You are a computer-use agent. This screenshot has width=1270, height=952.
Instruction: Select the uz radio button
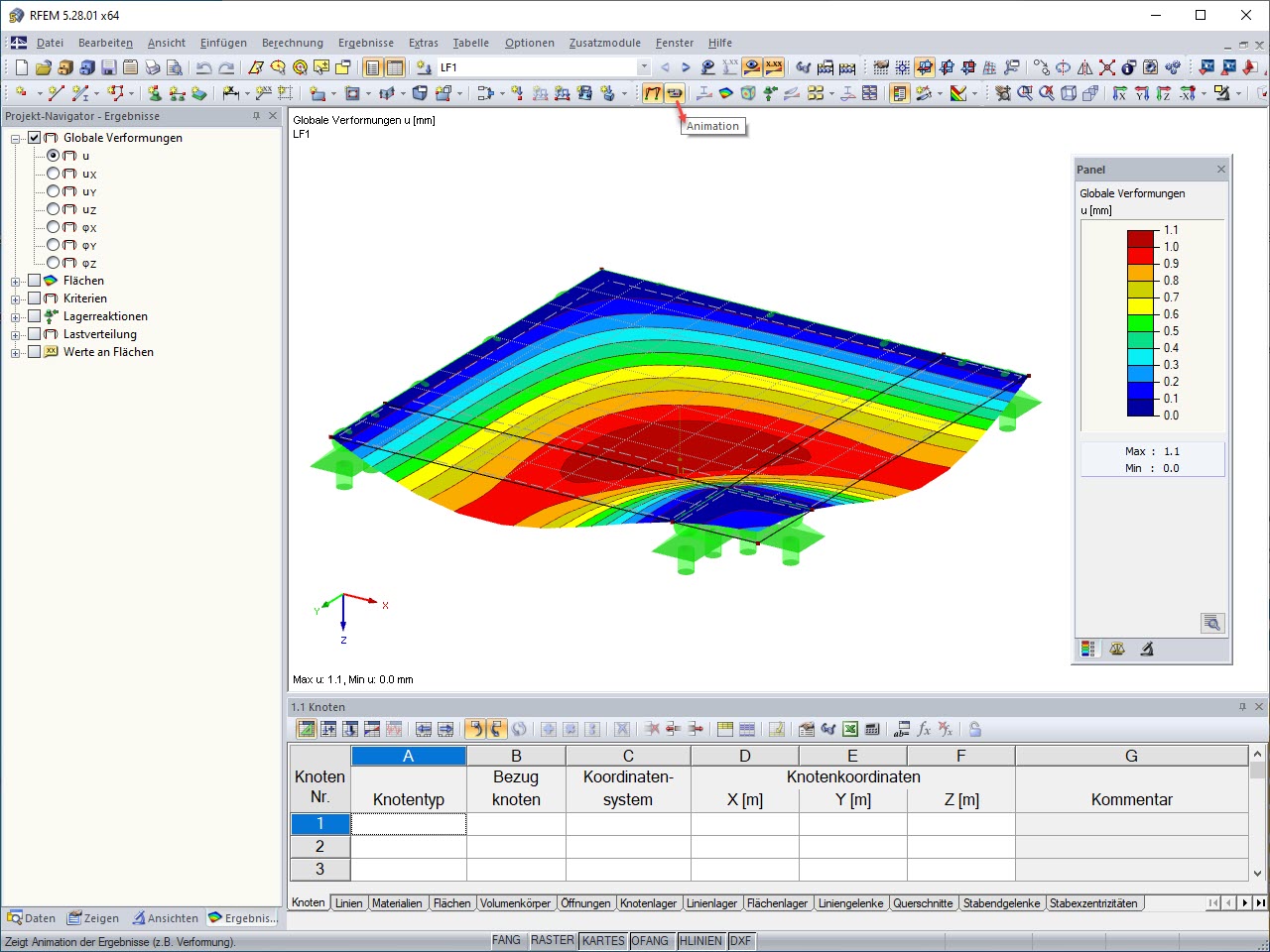(54, 209)
